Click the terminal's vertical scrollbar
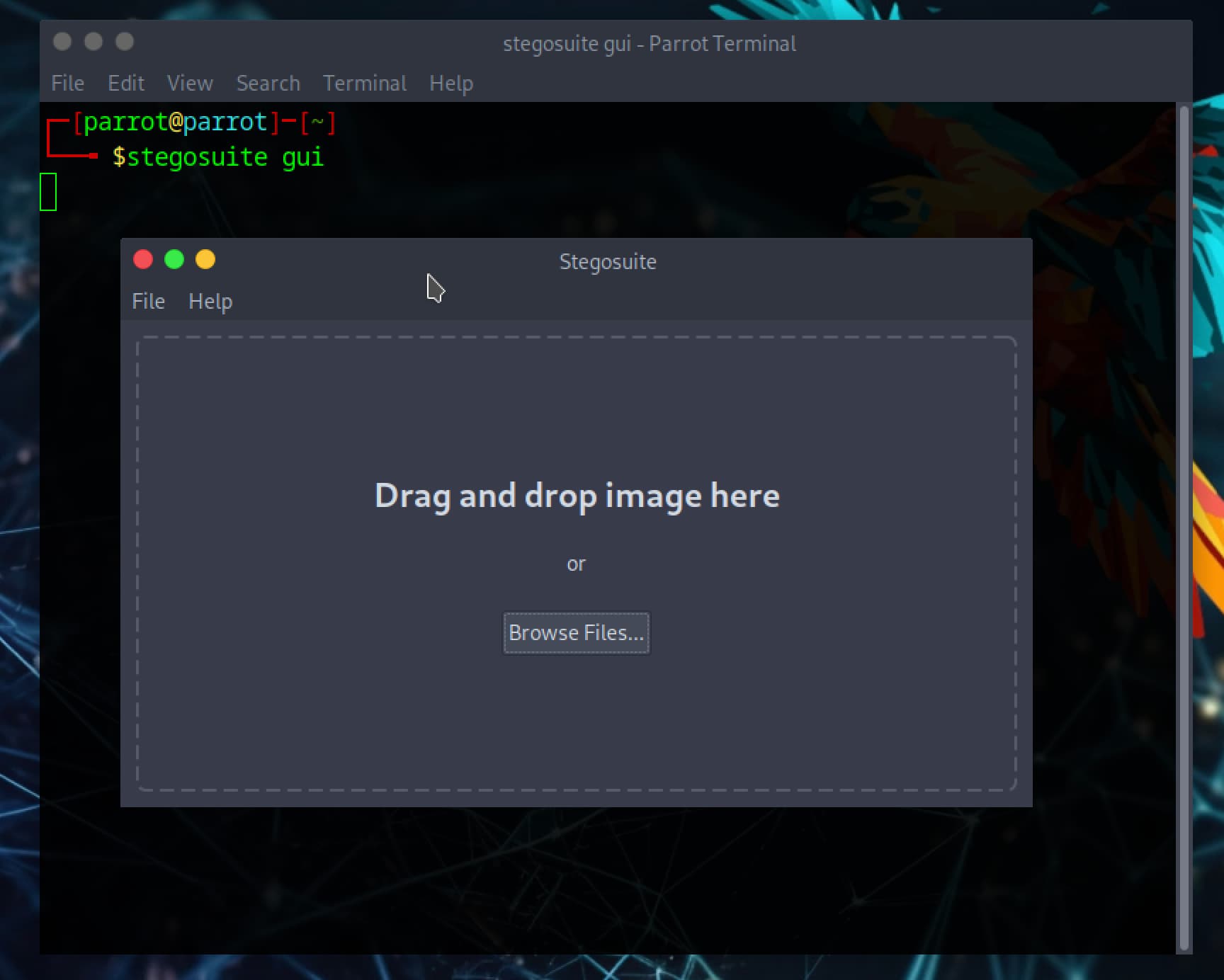This screenshot has height=980, width=1224. pyautogui.click(x=1183, y=528)
